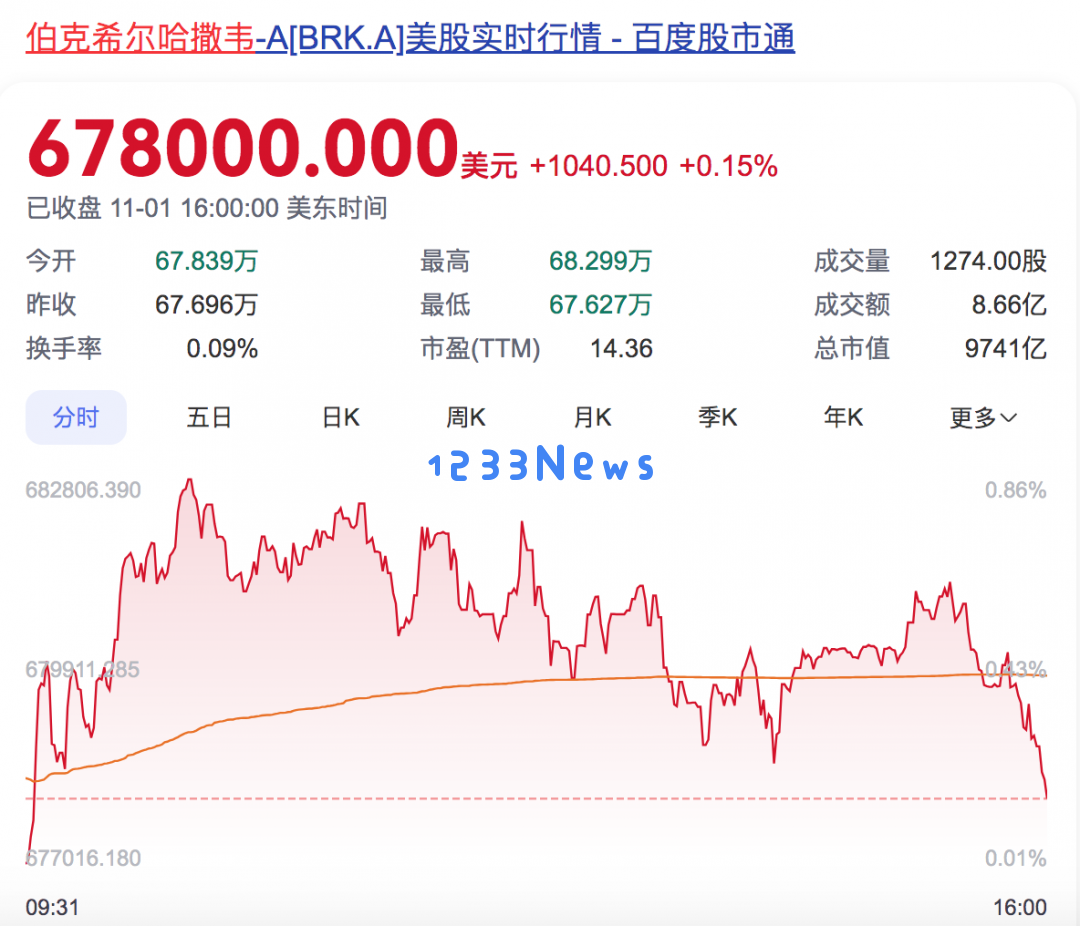
Task: Click the 682806.390 axis label
Action: (x=83, y=490)
